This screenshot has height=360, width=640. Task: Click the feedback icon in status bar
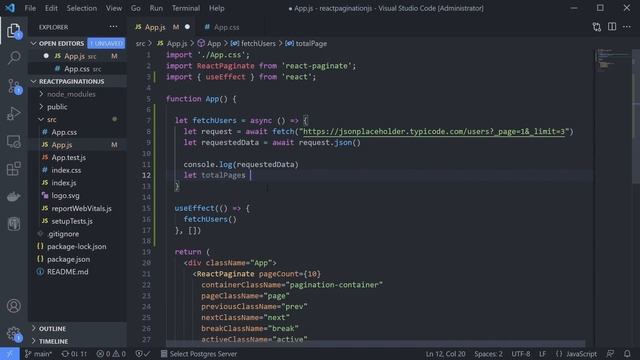pyautogui.click(x=610, y=354)
